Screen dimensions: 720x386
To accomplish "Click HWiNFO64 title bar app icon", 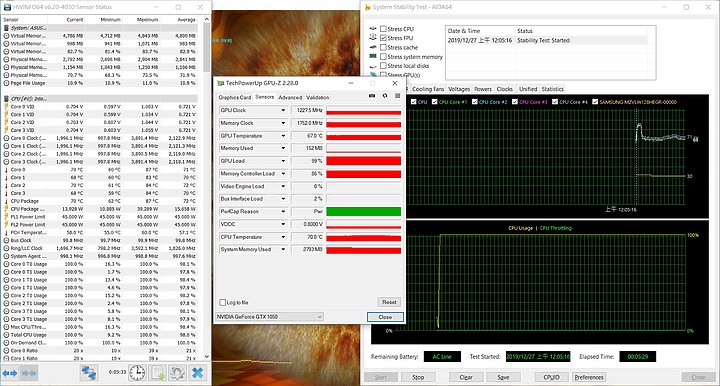I will [7, 7].
